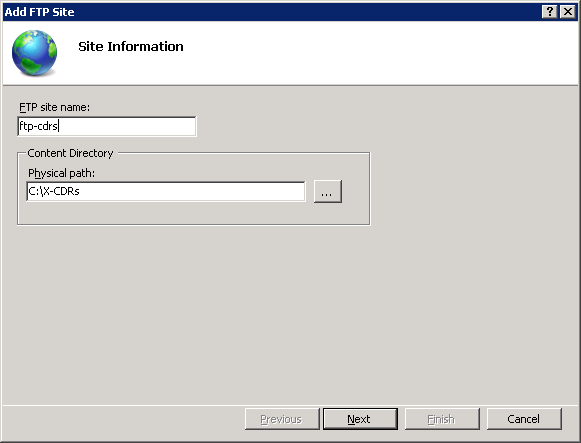
Task: Cancel the Add FTP Site wizard
Action: pos(524,419)
